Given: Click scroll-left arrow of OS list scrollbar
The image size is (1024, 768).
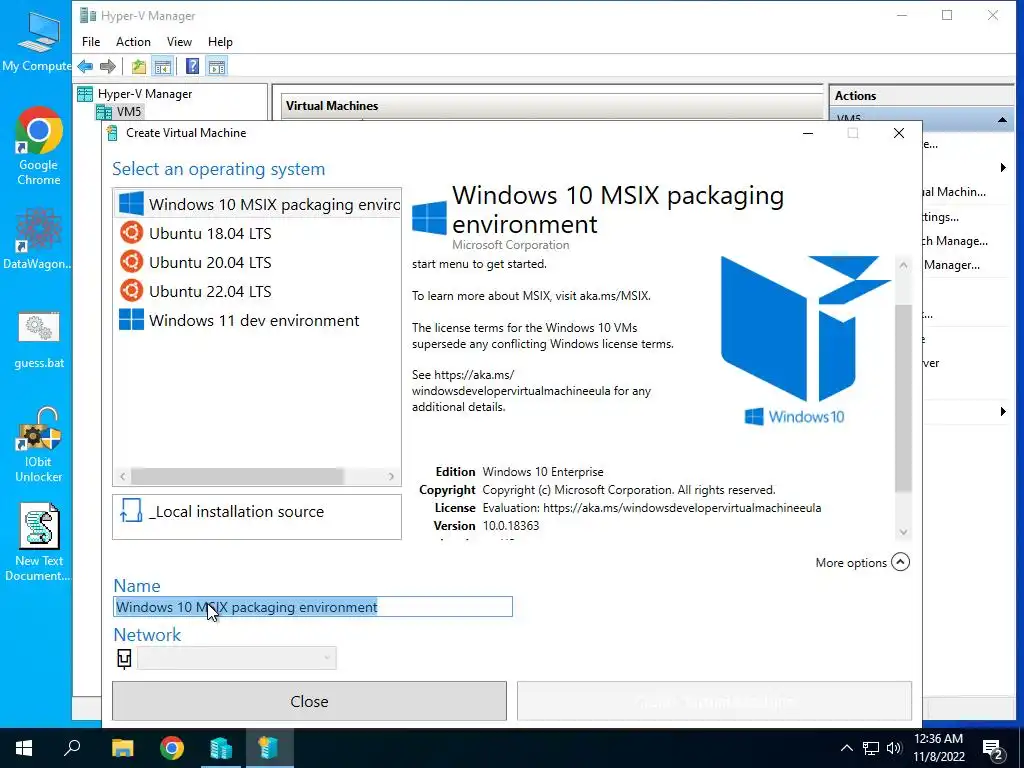Looking at the screenshot, I should (123, 476).
